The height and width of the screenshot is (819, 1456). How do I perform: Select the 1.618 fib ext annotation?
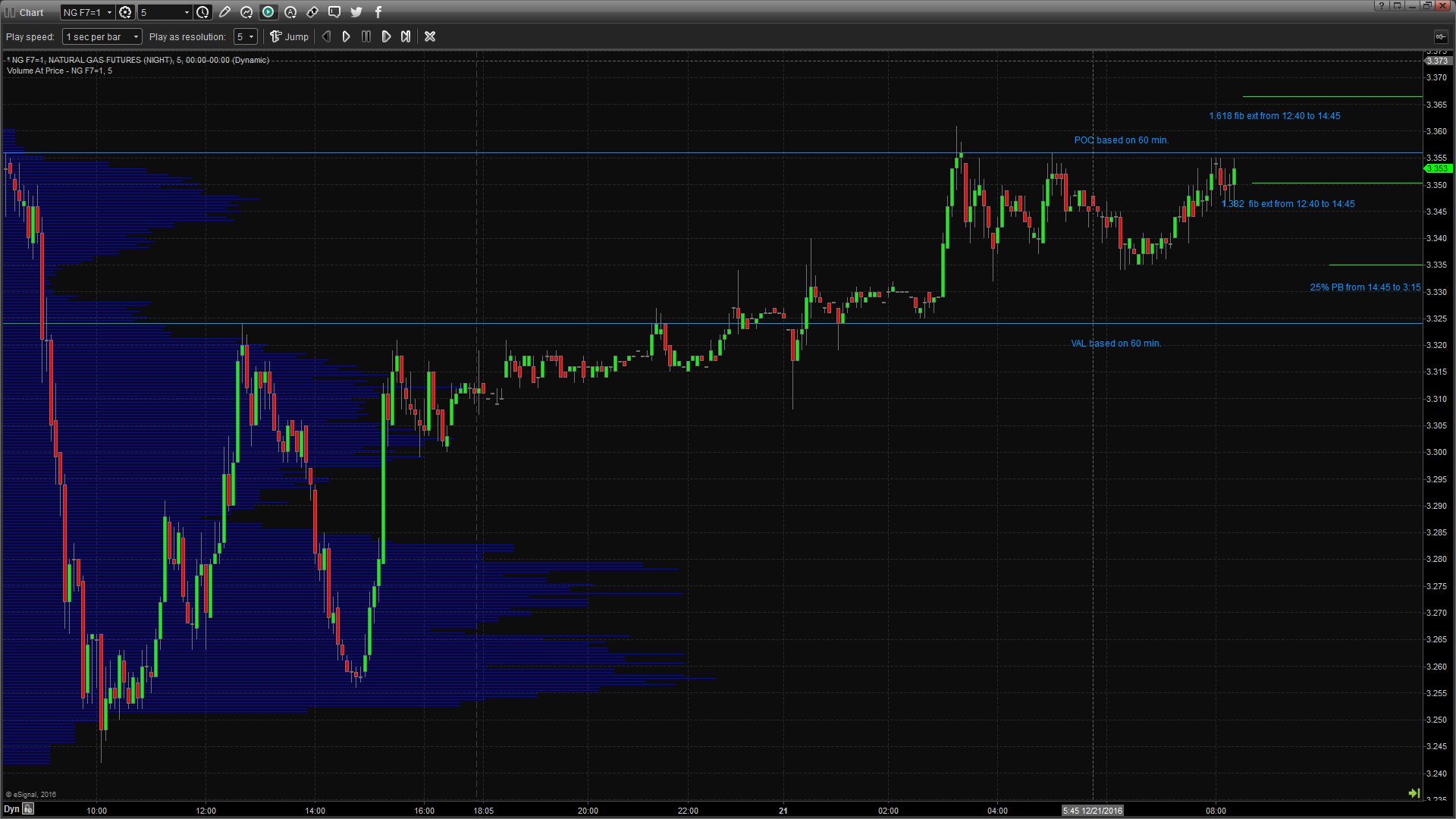click(1274, 116)
